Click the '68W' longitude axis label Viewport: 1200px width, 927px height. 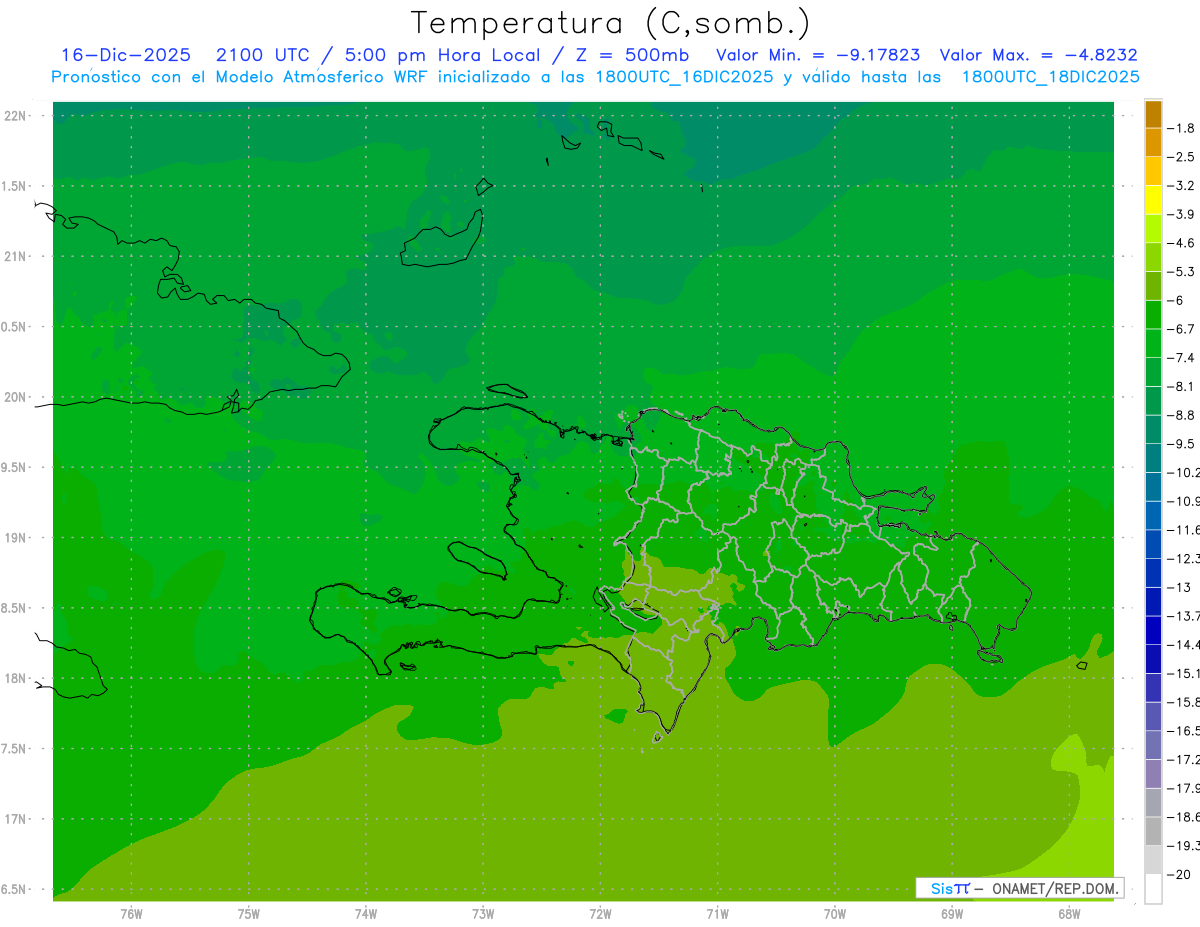click(1069, 914)
